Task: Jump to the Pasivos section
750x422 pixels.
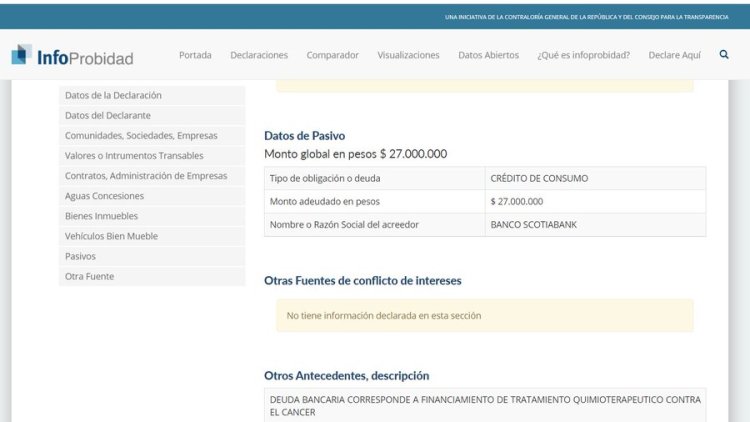Action: click(152, 256)
